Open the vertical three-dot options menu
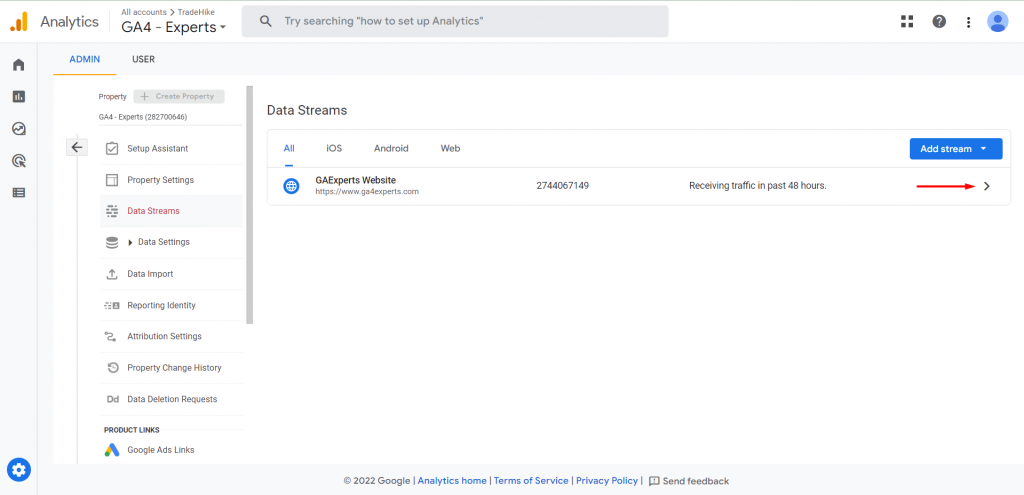Image resolution: width=1024 pixels, height=495 pixels. tap(968, 22)
